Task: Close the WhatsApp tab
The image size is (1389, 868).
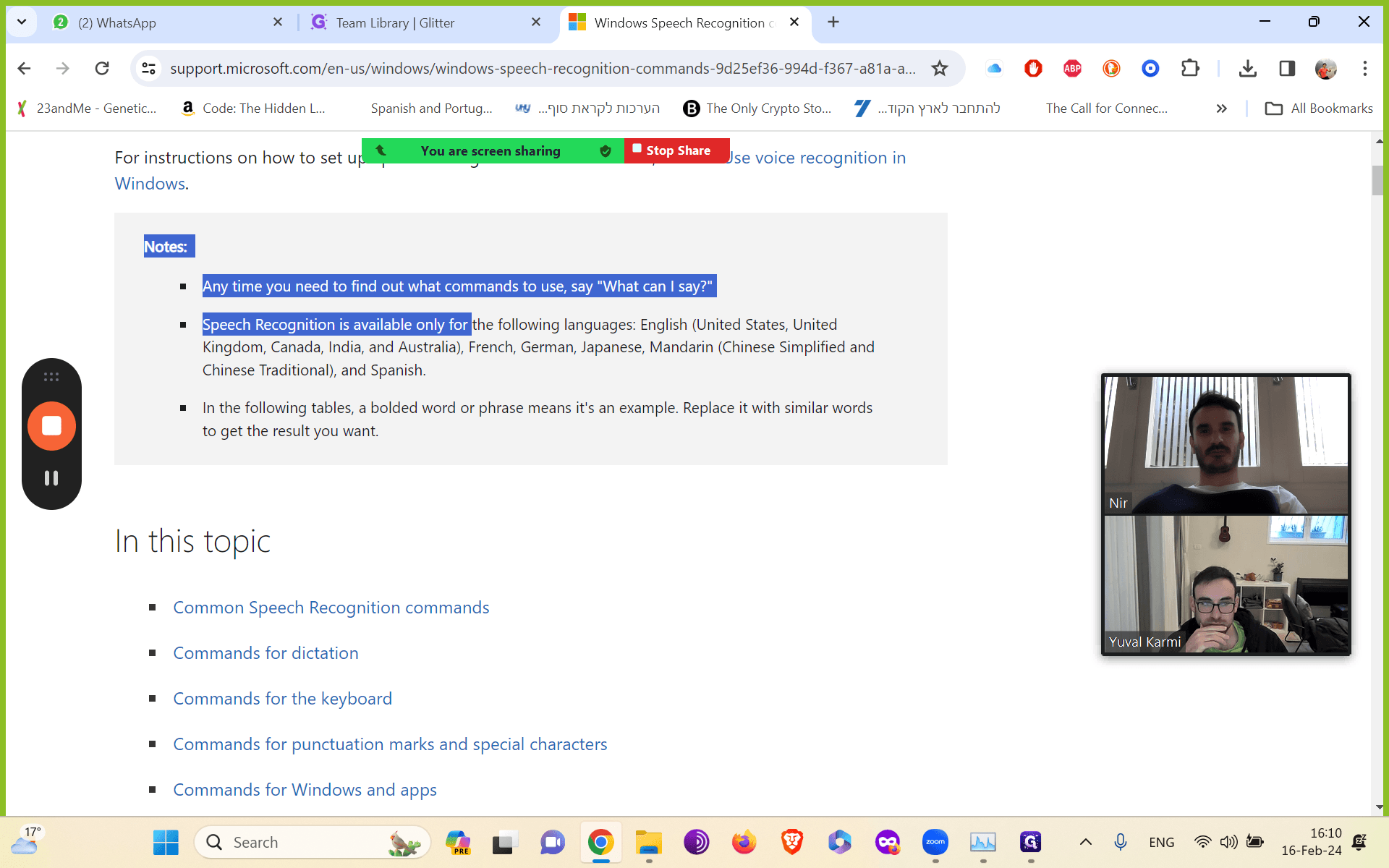Action: [278, 22]
